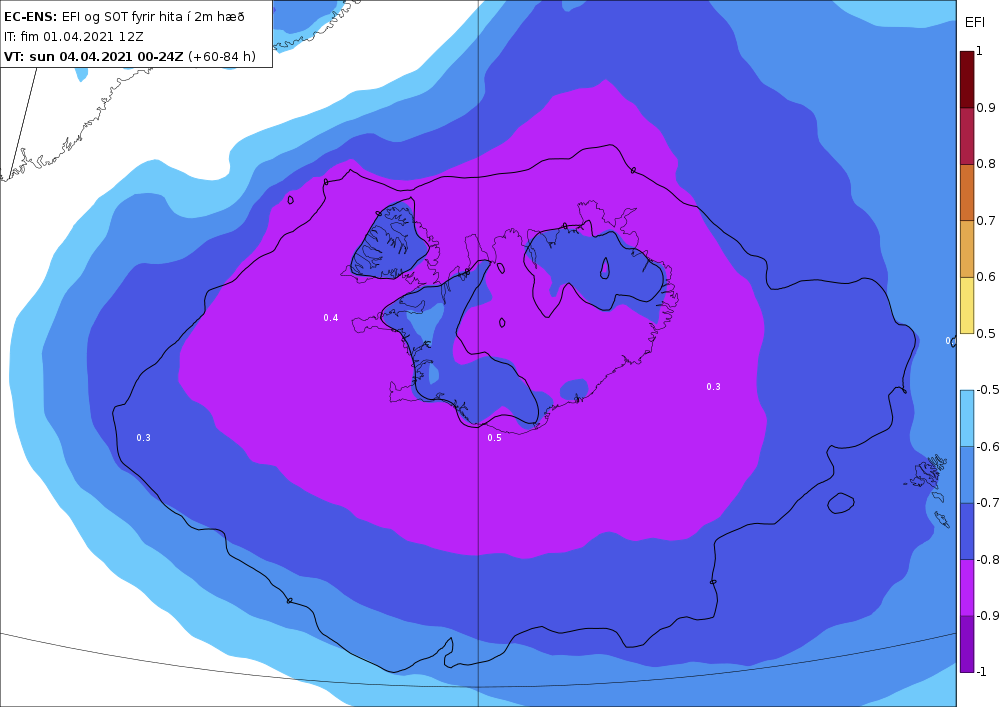1000x707 pixels.
Task: Click the white '0.3' contour label east of Iceland
Action: pyautogui.click(x=713, y=386)
